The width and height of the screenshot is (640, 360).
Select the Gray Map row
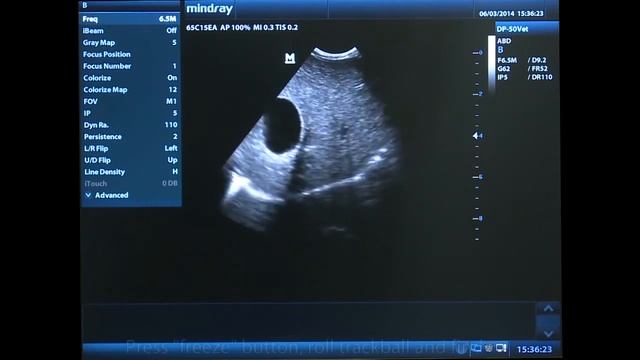pyautogui.click(x=130, y=42)
